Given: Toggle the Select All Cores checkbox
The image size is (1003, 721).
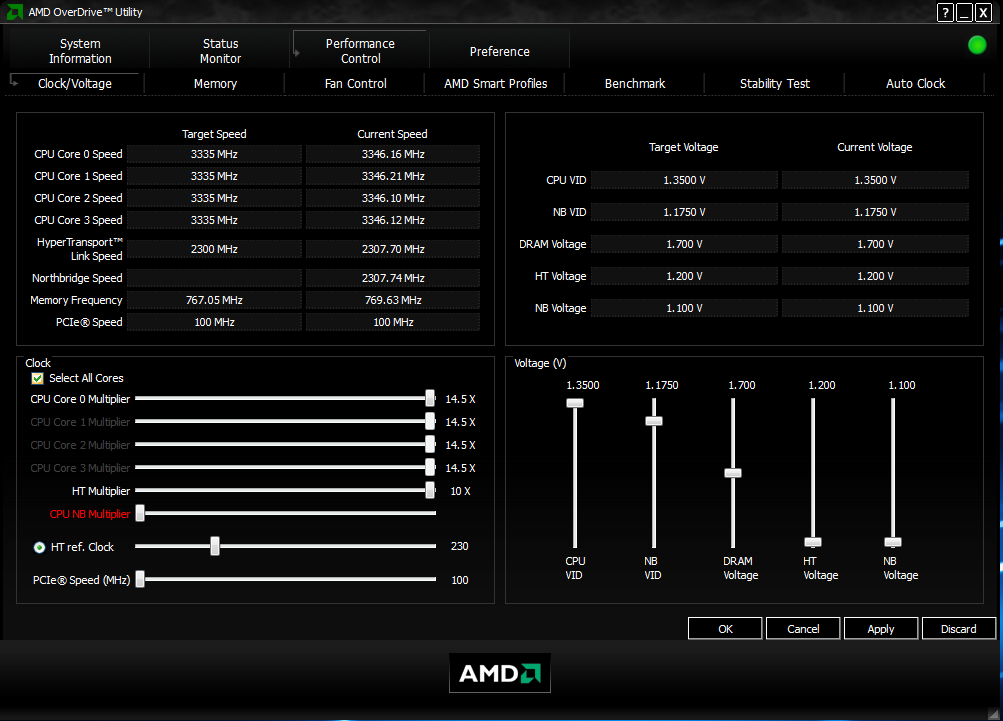Looking at the screenshot, I should (38, 378).
